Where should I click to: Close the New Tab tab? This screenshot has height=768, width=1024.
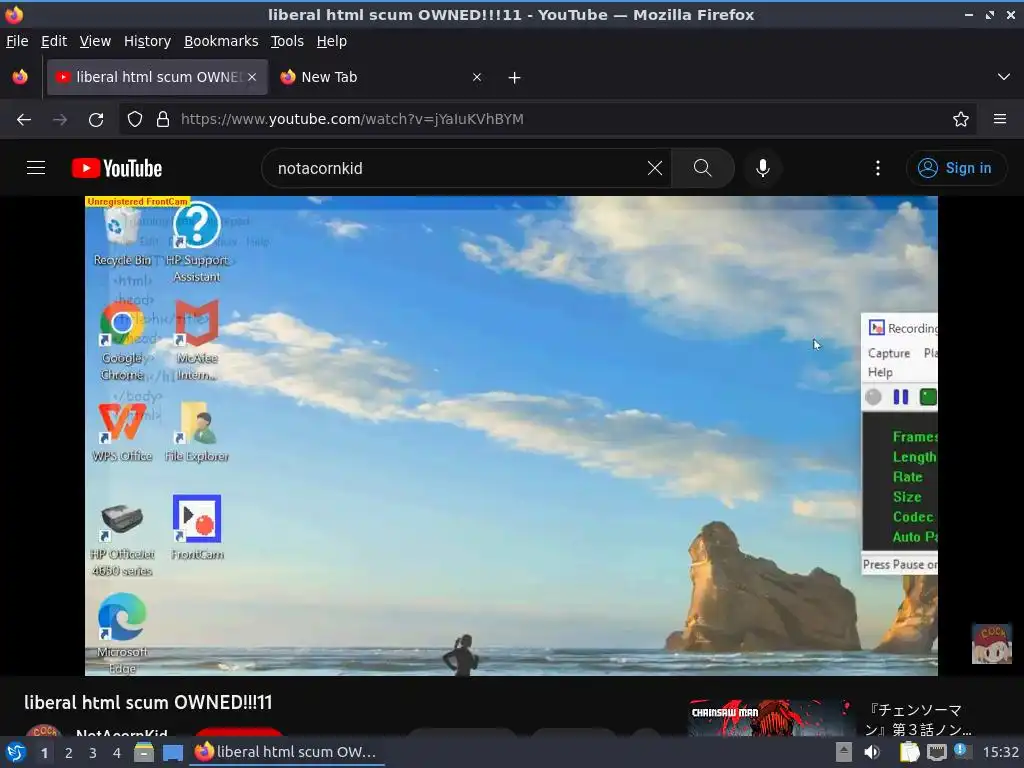click(x=477, y=77)
